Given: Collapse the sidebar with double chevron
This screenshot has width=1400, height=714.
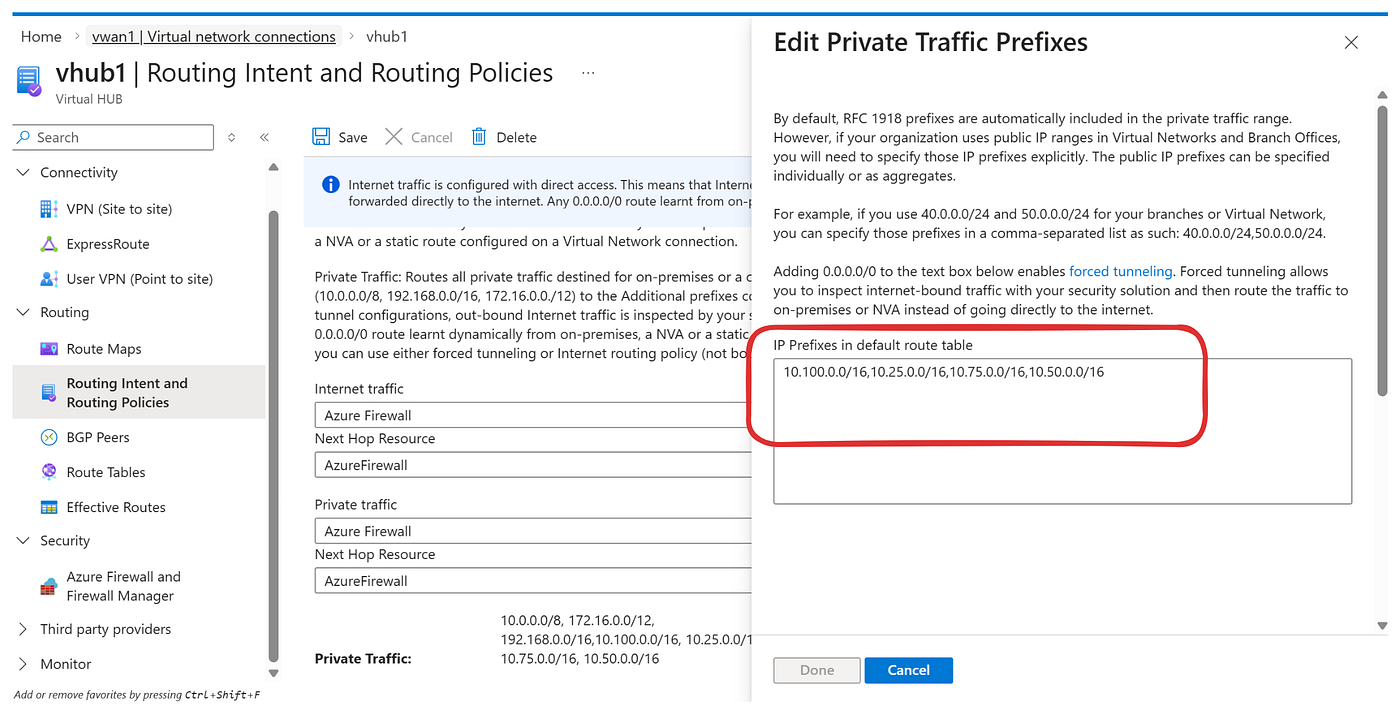Looking at the screenshot, I should tap(264, 138).
